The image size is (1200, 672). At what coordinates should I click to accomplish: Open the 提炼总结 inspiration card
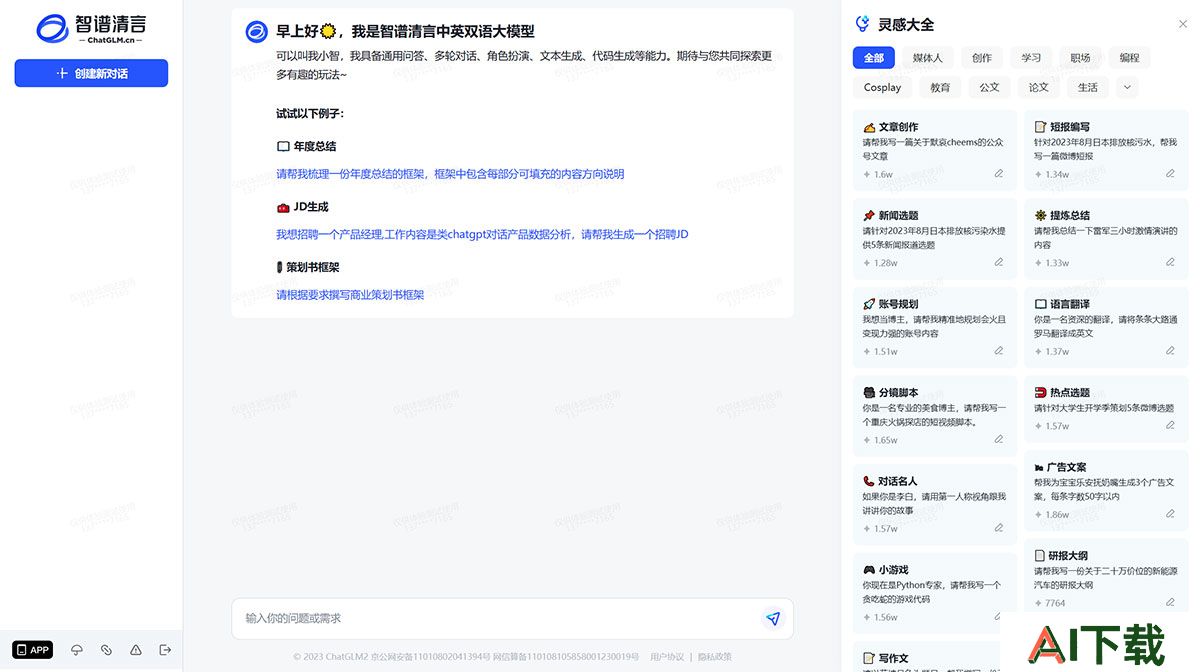1105,238
